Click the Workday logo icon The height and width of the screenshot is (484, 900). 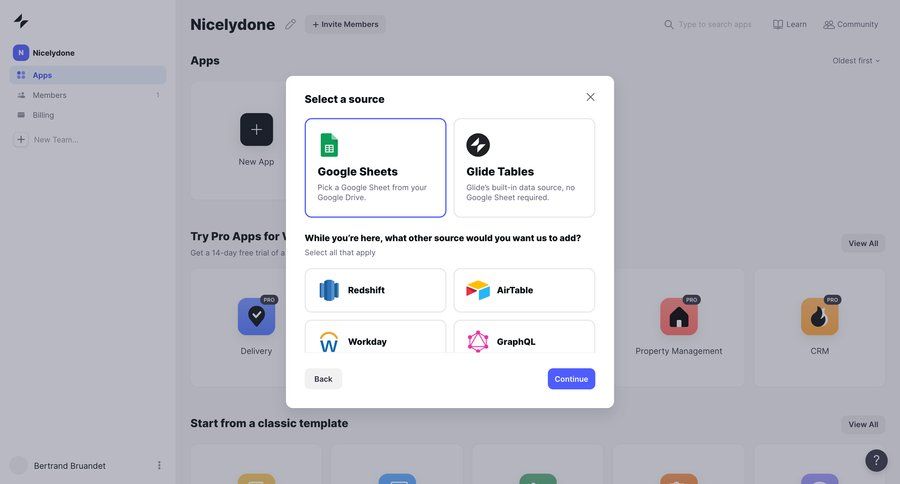click(329, 342)
